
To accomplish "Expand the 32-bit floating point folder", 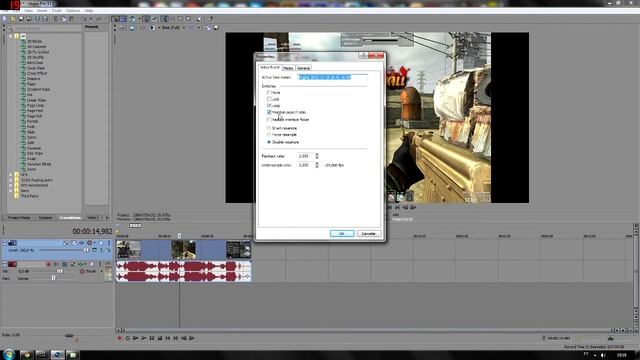I will tap(11, 180).
